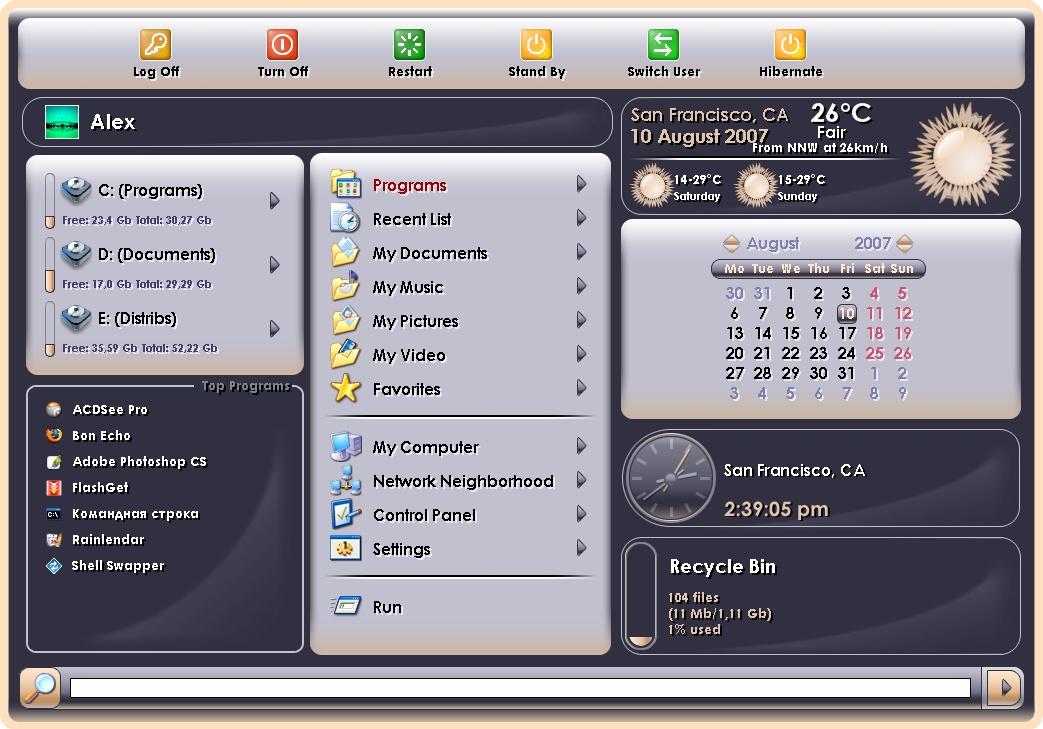The height and width of the screenshot is (729, 1043).
Task: Launch Bon Echo browser
Action: point(88,435)
